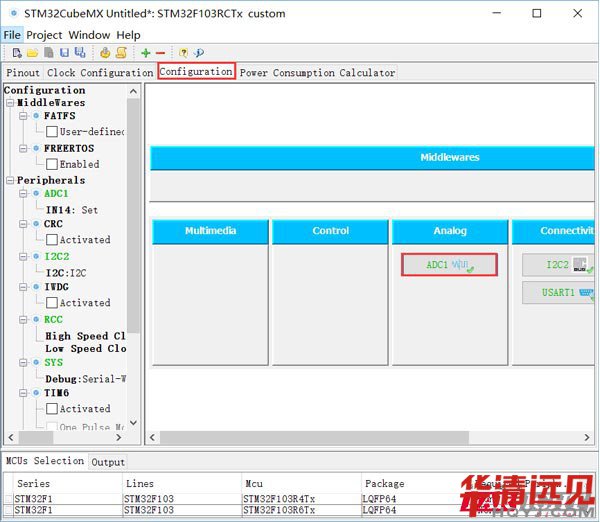
Task: Tick the FATFS User-defined checkbox
Action: (52, 132)
